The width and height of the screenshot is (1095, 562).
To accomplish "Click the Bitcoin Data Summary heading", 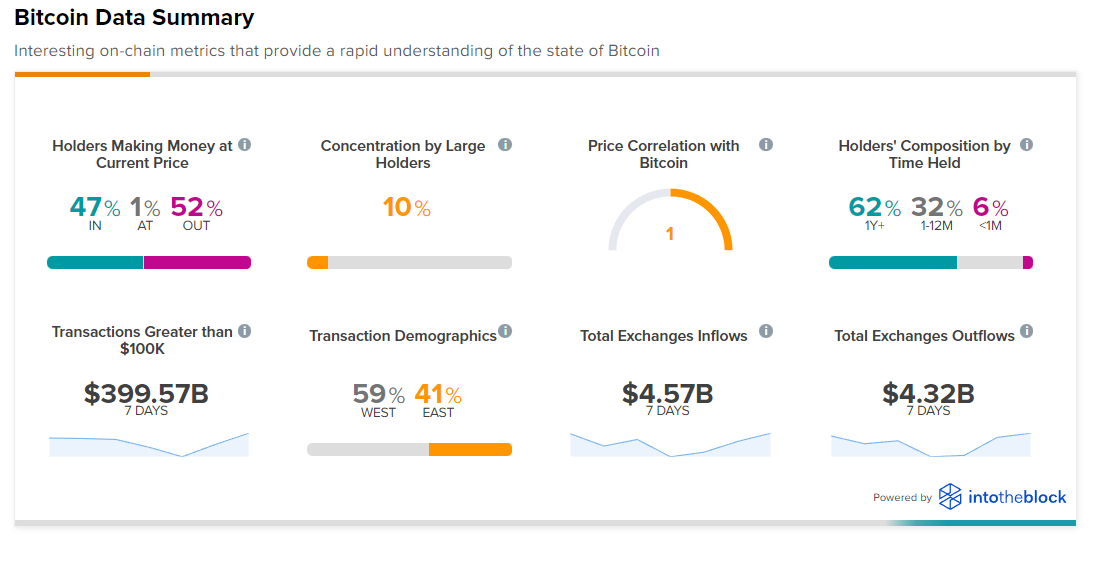I will (134, 18).
